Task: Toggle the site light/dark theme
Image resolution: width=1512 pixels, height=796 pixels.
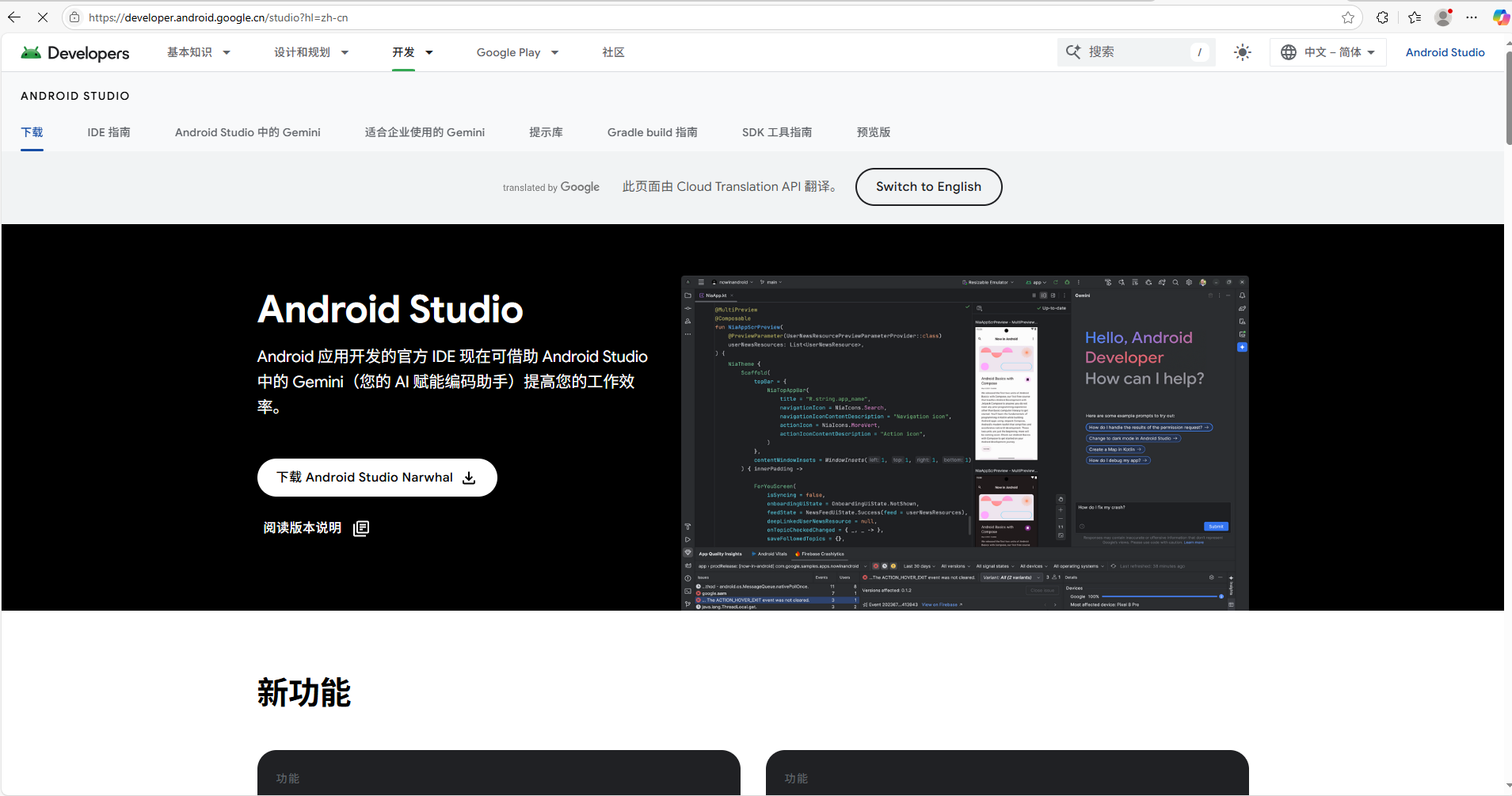Action: [x=1243, y=52]
